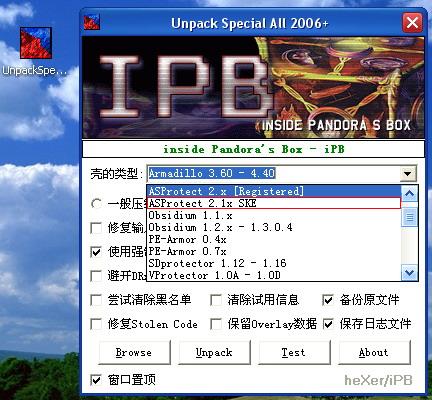Toggle the 窗口置顶 always-on-top checkbox
Viewport: 432px width, 400px height.
tap(97, 380)
